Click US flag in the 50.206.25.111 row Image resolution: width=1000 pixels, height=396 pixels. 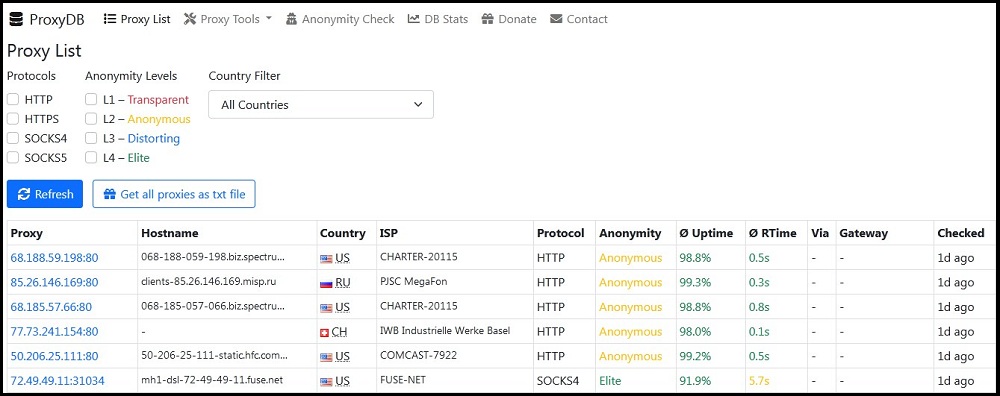coord(327,357)
